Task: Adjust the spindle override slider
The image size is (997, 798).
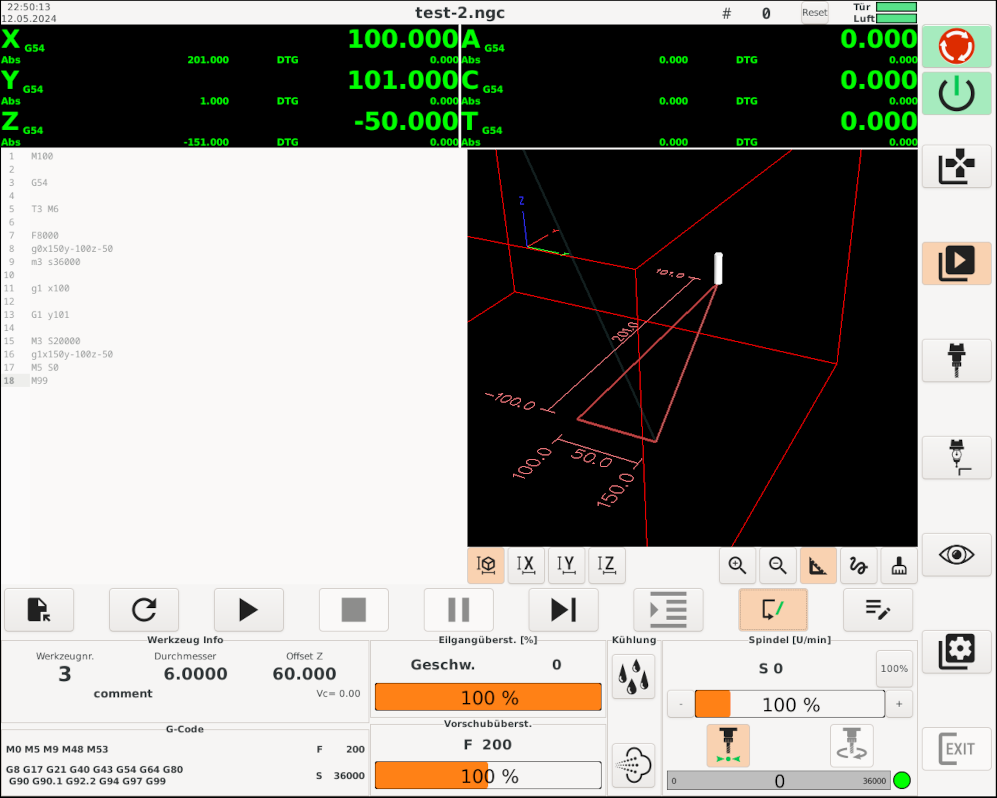Action: (x=790, y=705)
